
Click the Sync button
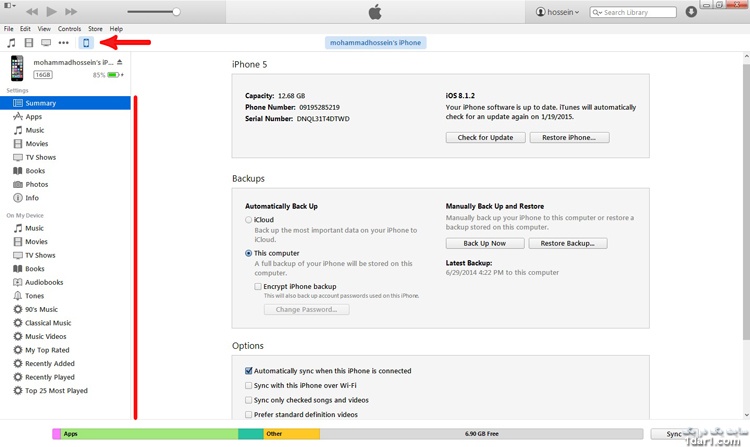[674, 434]
